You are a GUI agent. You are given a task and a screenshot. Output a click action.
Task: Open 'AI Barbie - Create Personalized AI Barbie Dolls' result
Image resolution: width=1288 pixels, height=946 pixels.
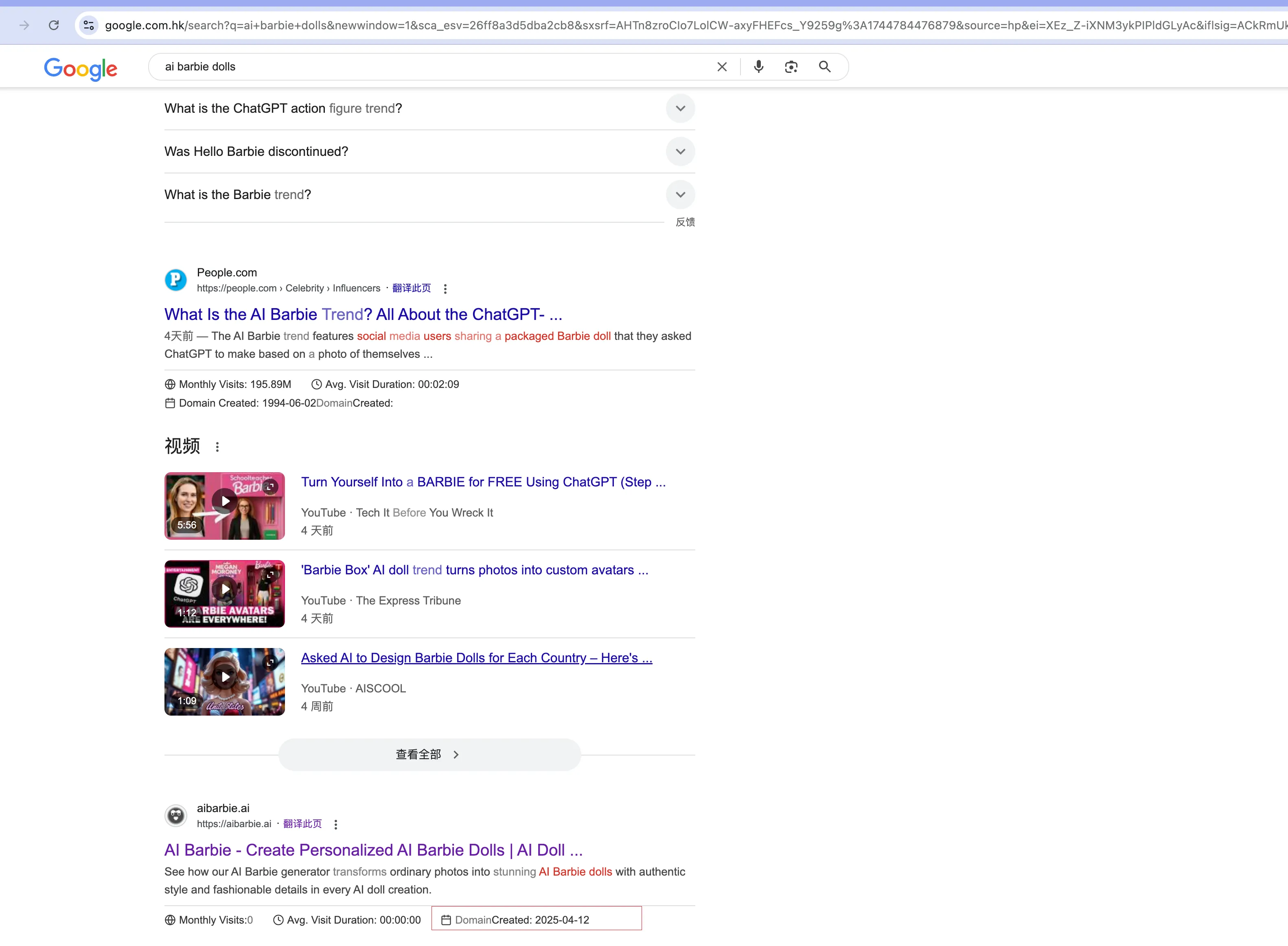tap(373, 850)
